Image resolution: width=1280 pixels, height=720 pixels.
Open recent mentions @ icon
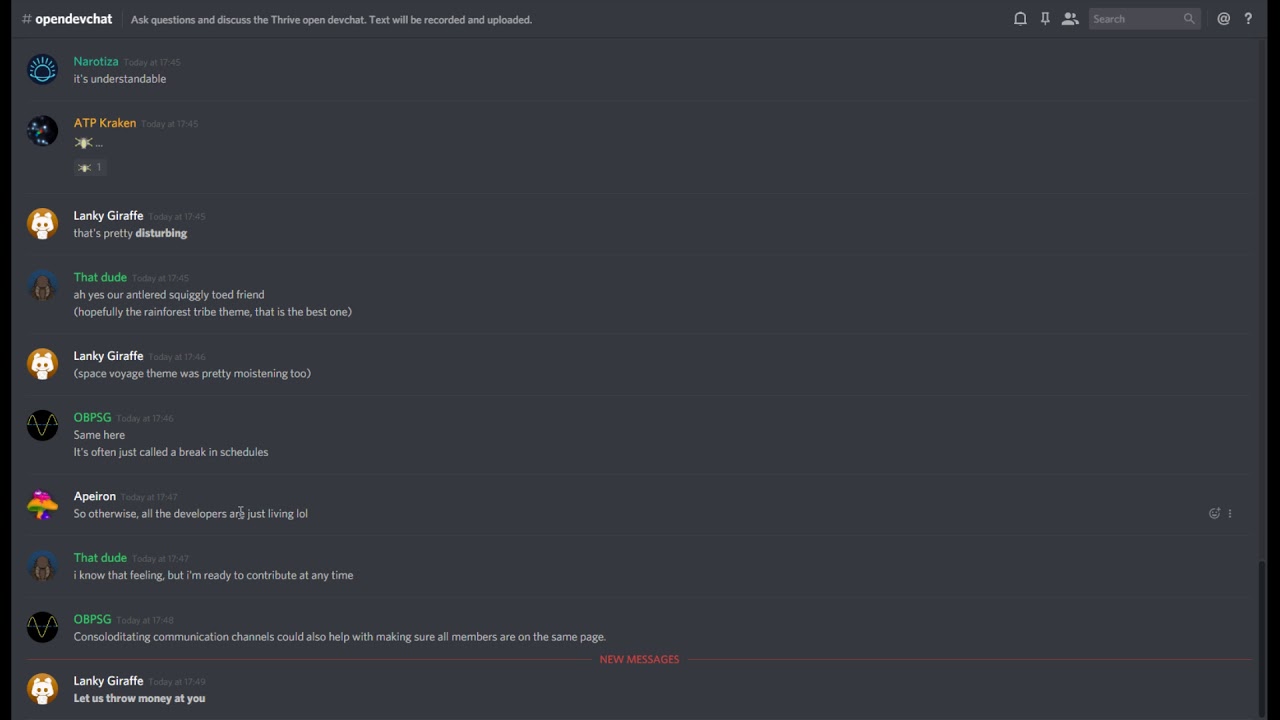(x=1223, y=19)
